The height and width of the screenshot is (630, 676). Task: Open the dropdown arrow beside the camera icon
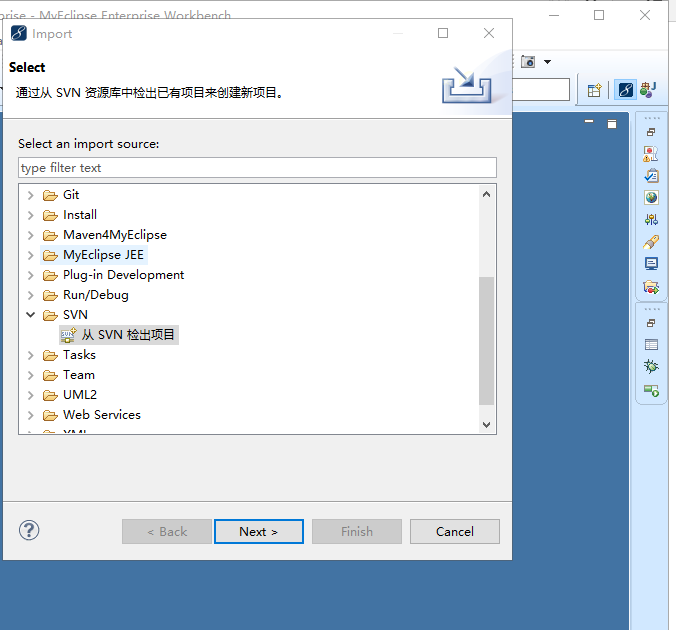pos(547,62)
